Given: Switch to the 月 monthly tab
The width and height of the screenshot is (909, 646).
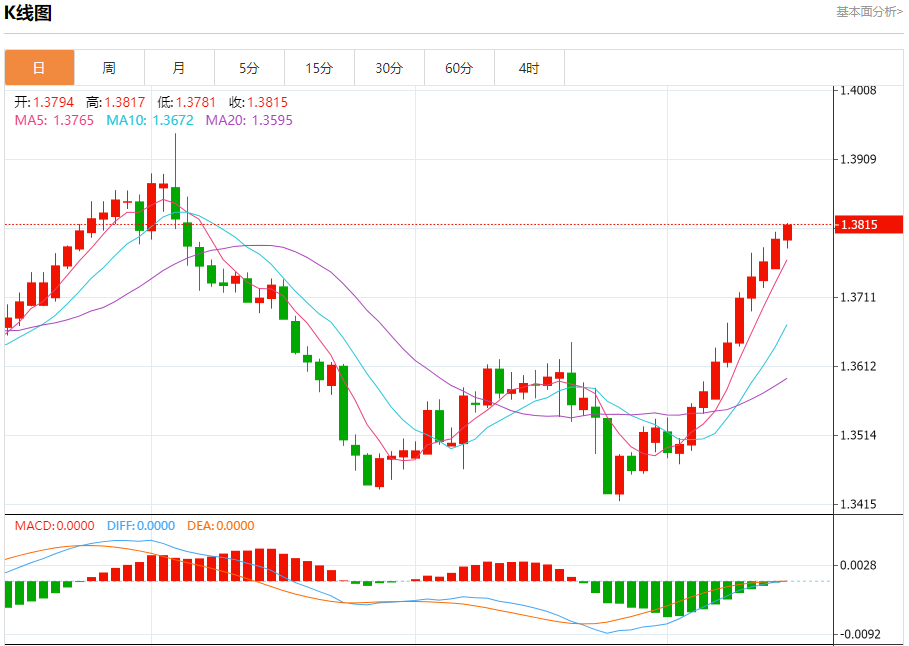Looking at the screenshot, I should coord(179,68).
